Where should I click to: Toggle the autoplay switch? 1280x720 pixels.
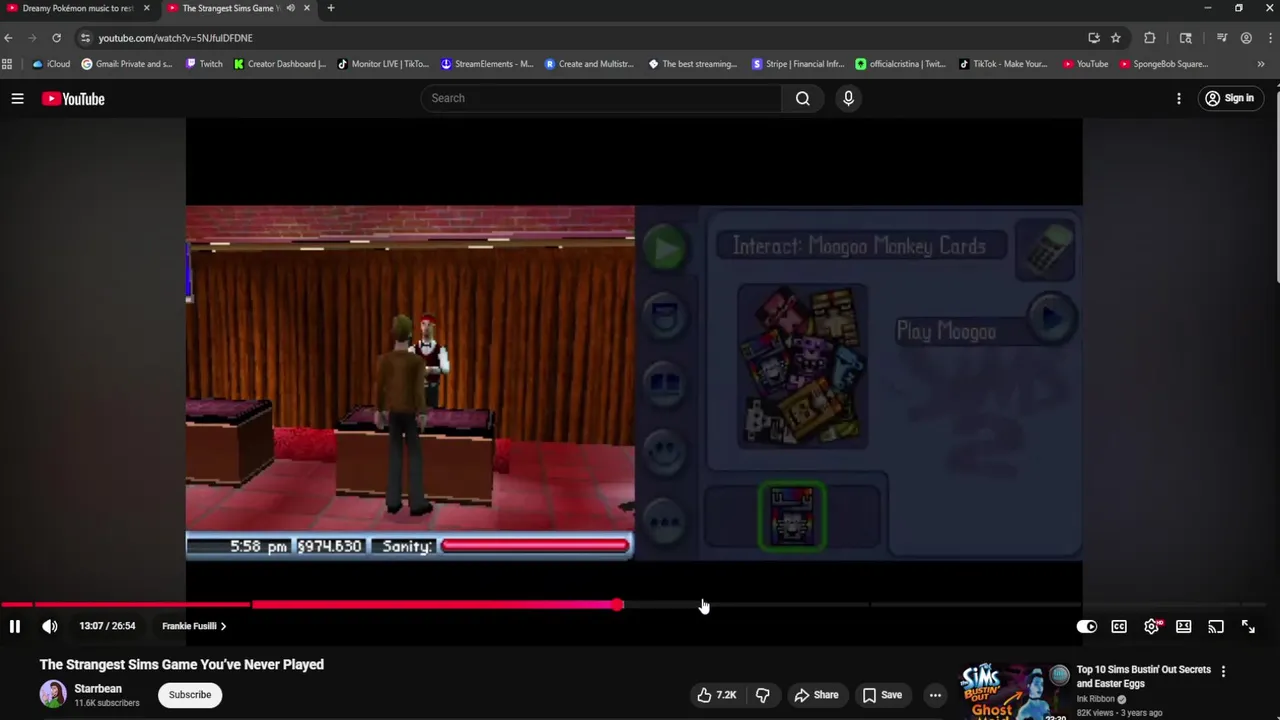tap(1086, 627)
